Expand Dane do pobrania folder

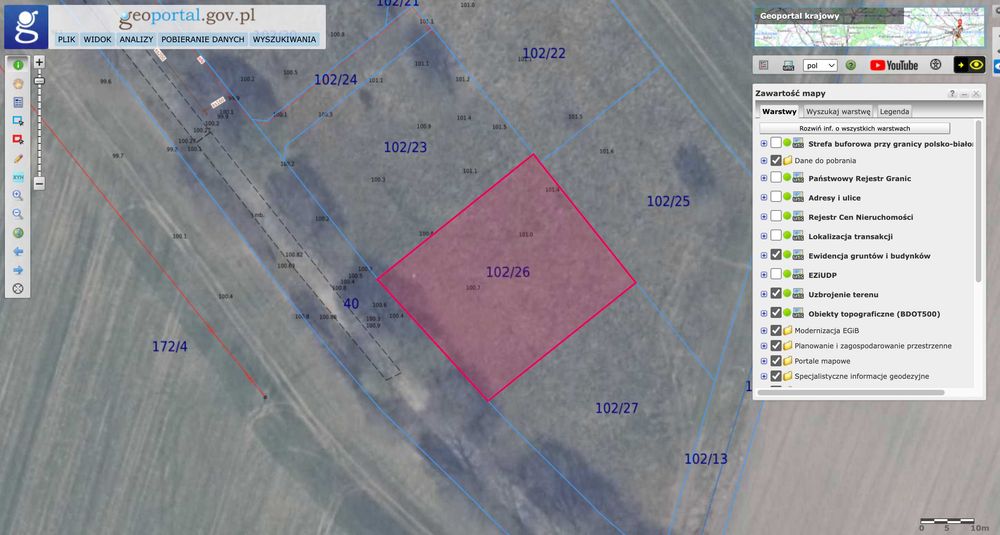[x=764, y=161]
